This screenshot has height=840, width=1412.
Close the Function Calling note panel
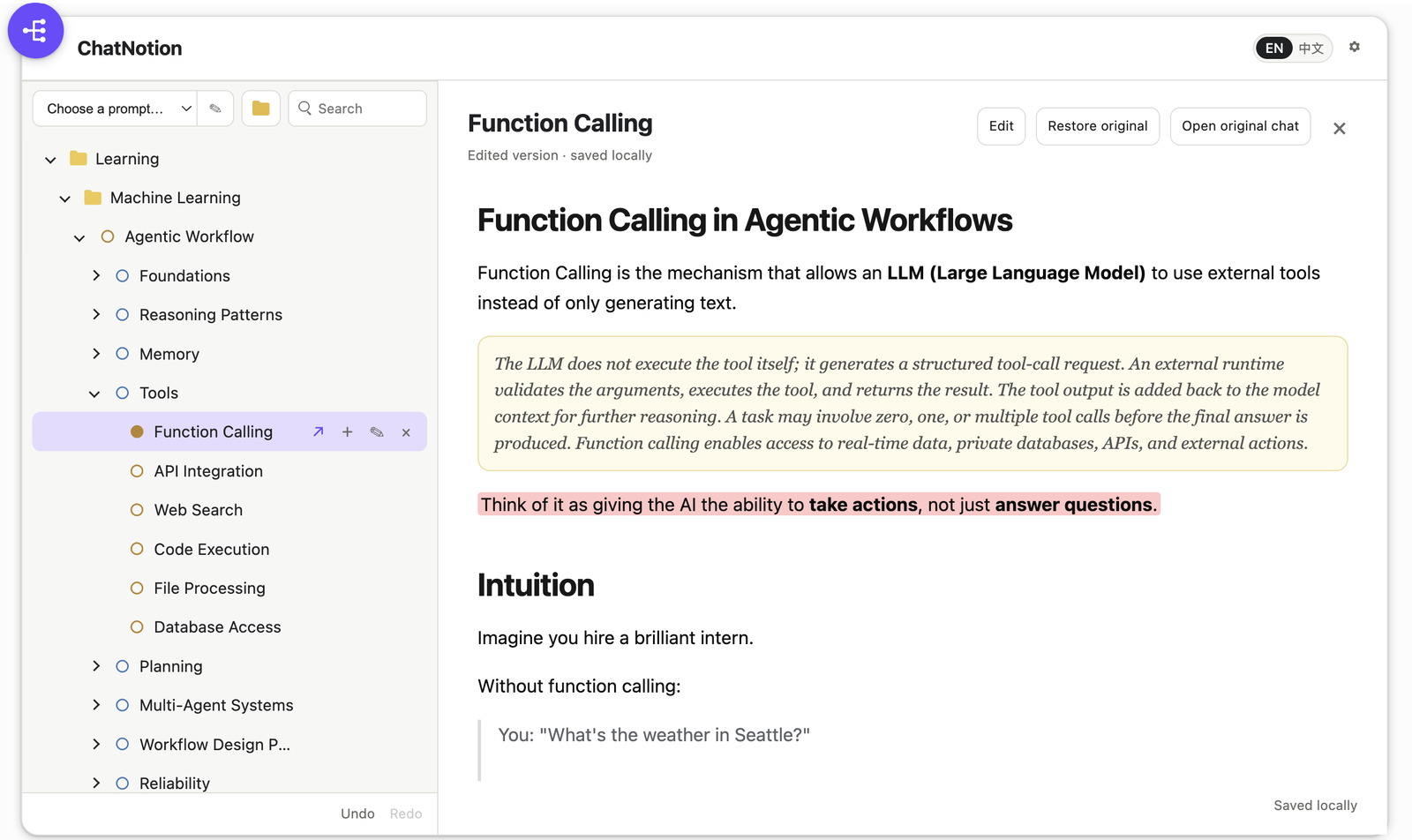pos(1340,129)
